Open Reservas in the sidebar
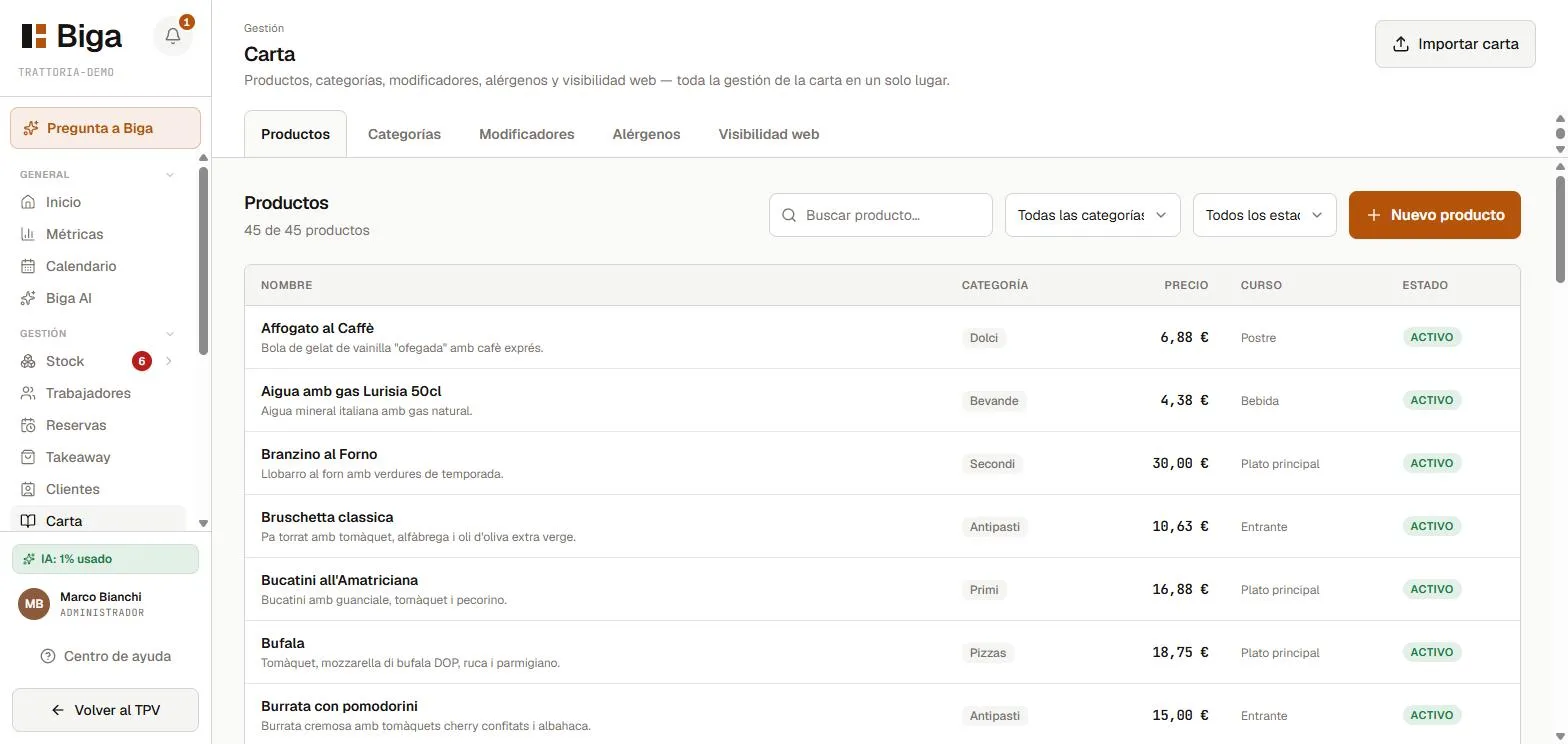This screenshot has width=1568, height=744. click(x=98, y=425)
